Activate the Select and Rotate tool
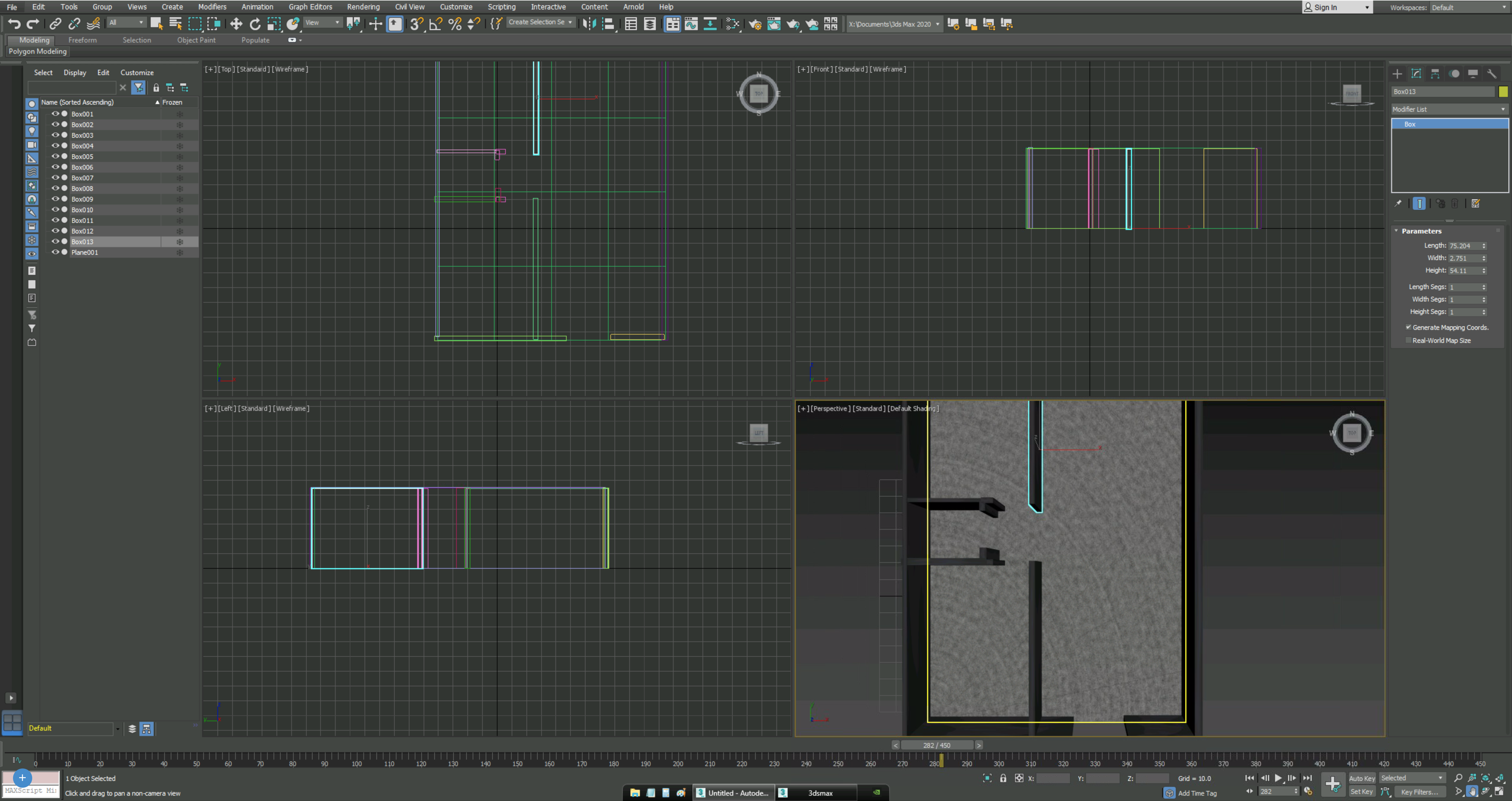 tap(255, 23)
